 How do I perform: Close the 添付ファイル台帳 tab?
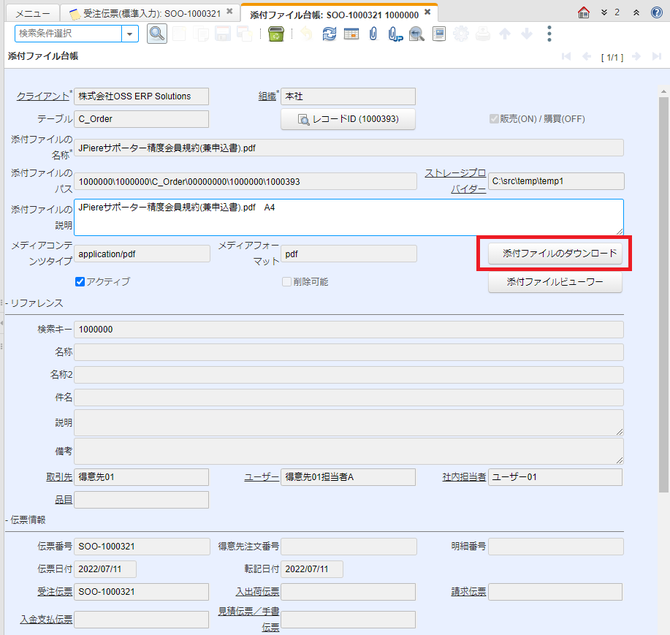[427, 12]
